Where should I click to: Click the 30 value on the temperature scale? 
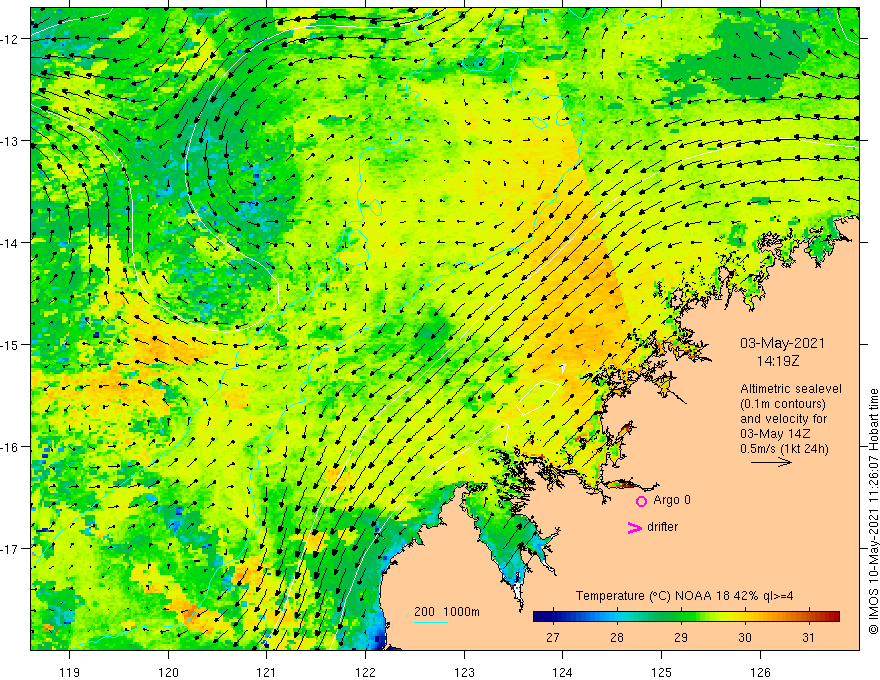coord(745,638)
